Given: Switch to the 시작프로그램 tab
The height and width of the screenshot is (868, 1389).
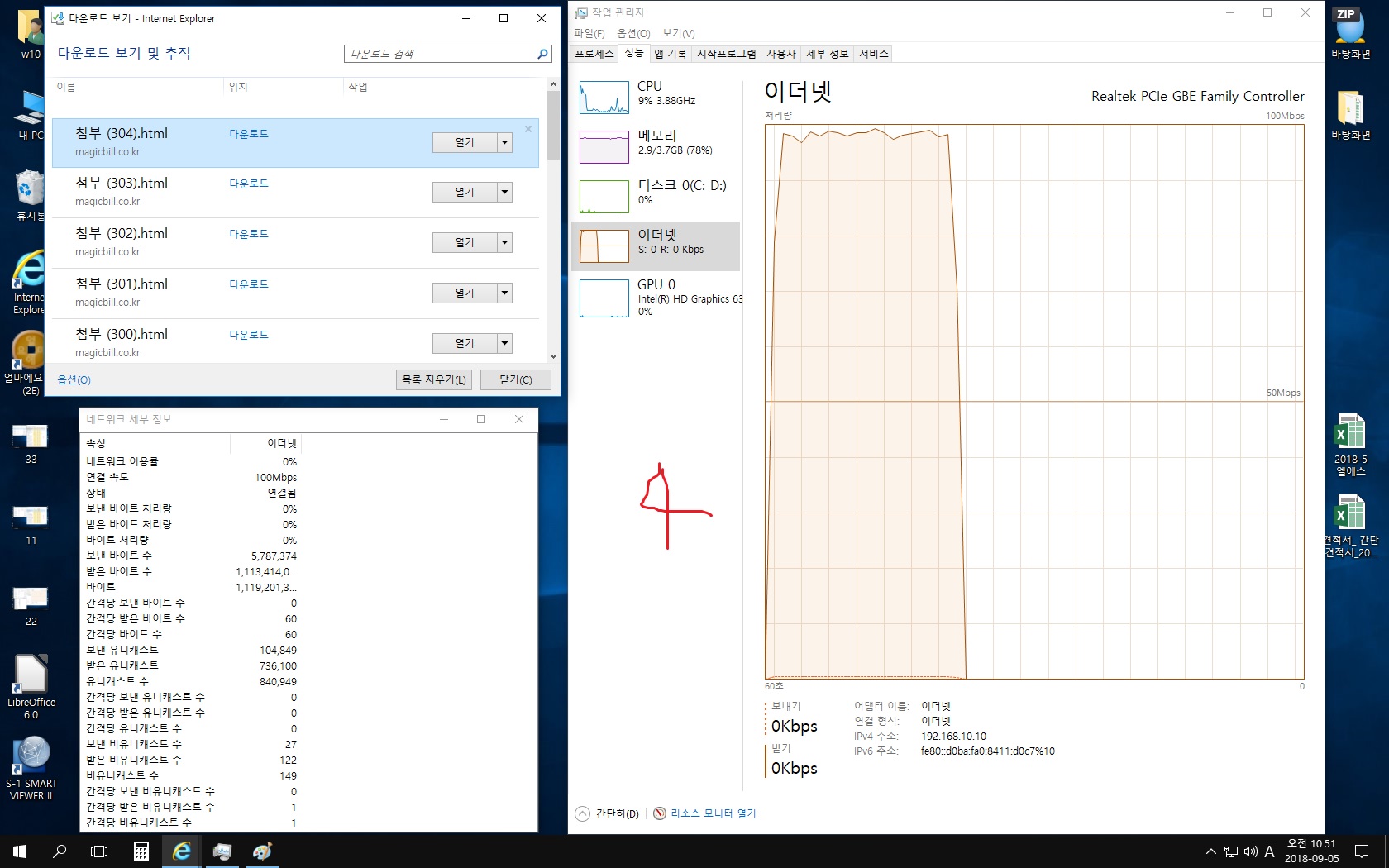Looking at the screenshot, I should [726, 54].
